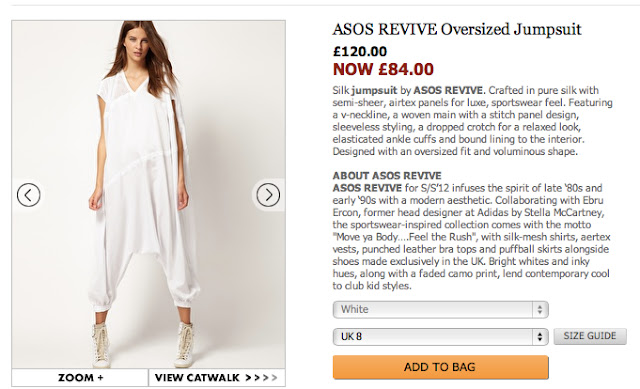Screen dimensions: 640x389
Task: Add the jumpsuit to bag
Action: point(440,367)
